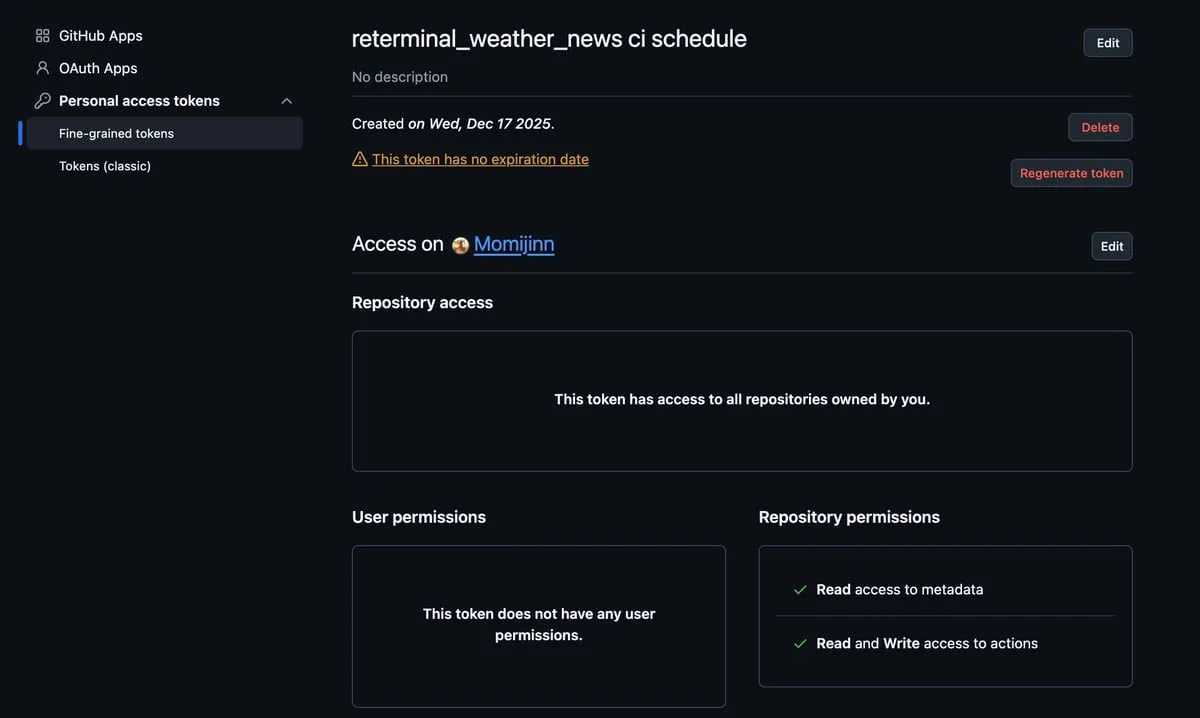Click the checkmark beside Read and Write actions
The width and height of the screenshot is (1200, 718).
800,644
